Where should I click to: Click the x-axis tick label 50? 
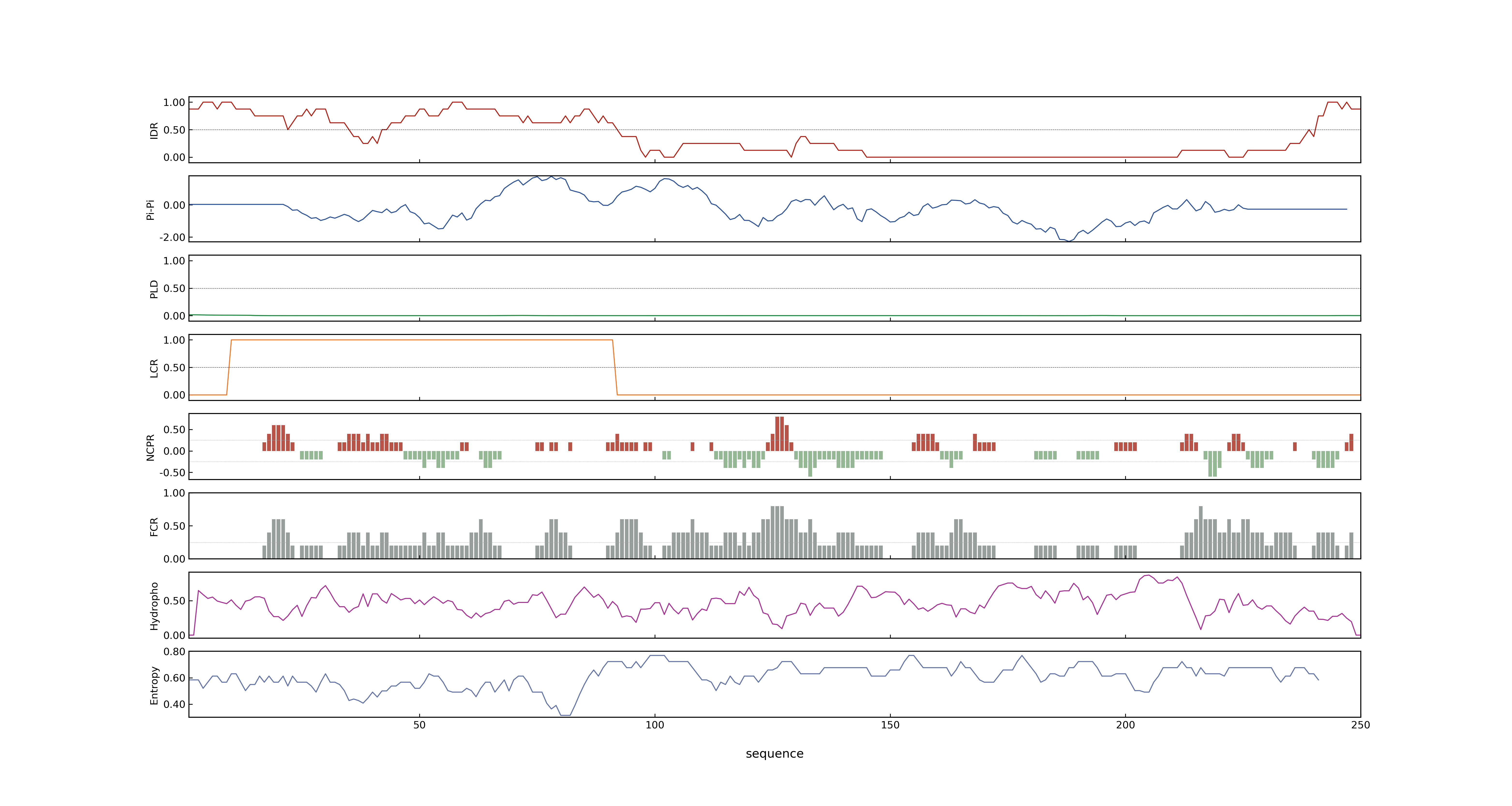point(419,725)
